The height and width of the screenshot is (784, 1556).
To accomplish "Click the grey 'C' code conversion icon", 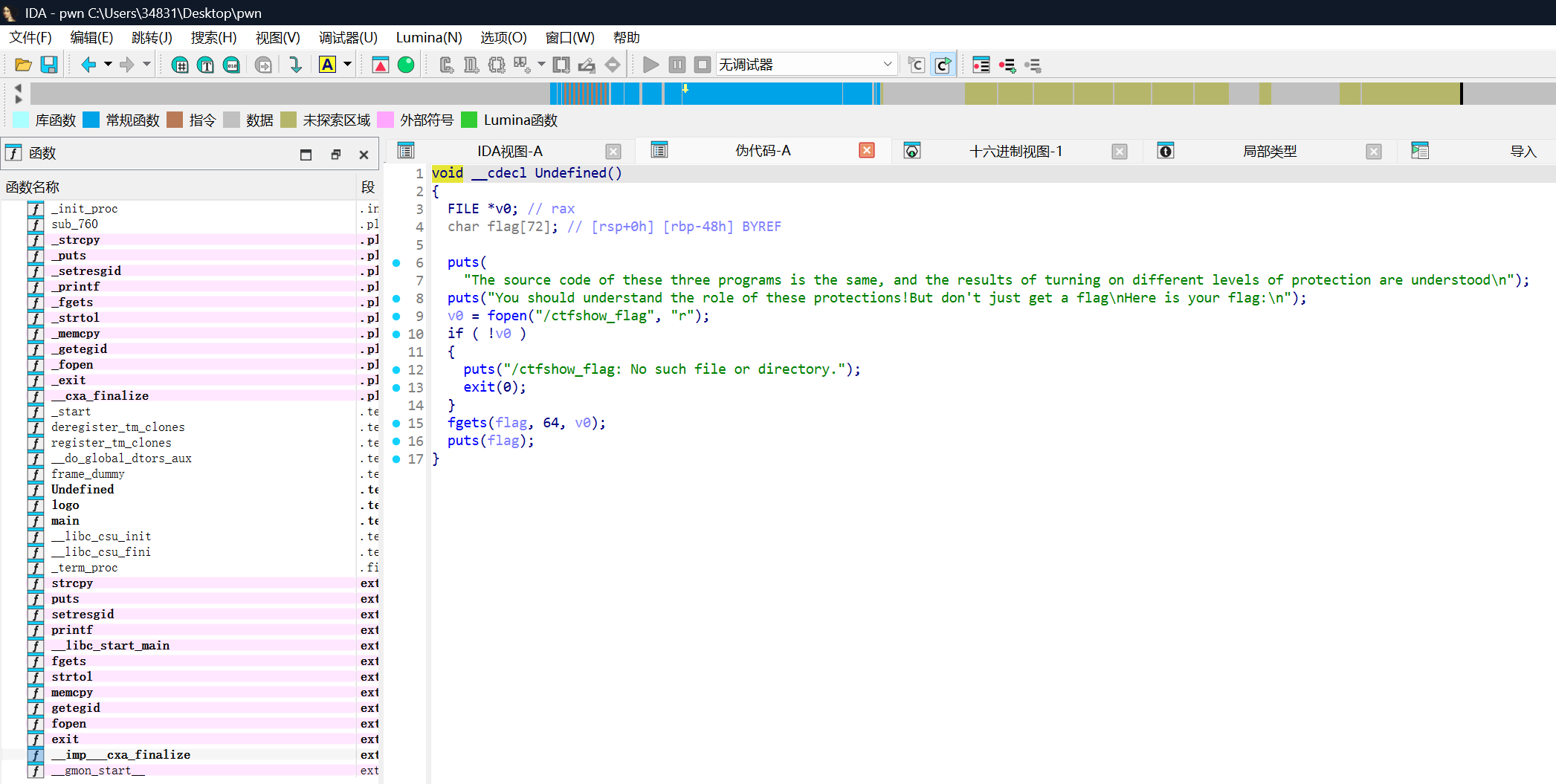I will 446,65.
